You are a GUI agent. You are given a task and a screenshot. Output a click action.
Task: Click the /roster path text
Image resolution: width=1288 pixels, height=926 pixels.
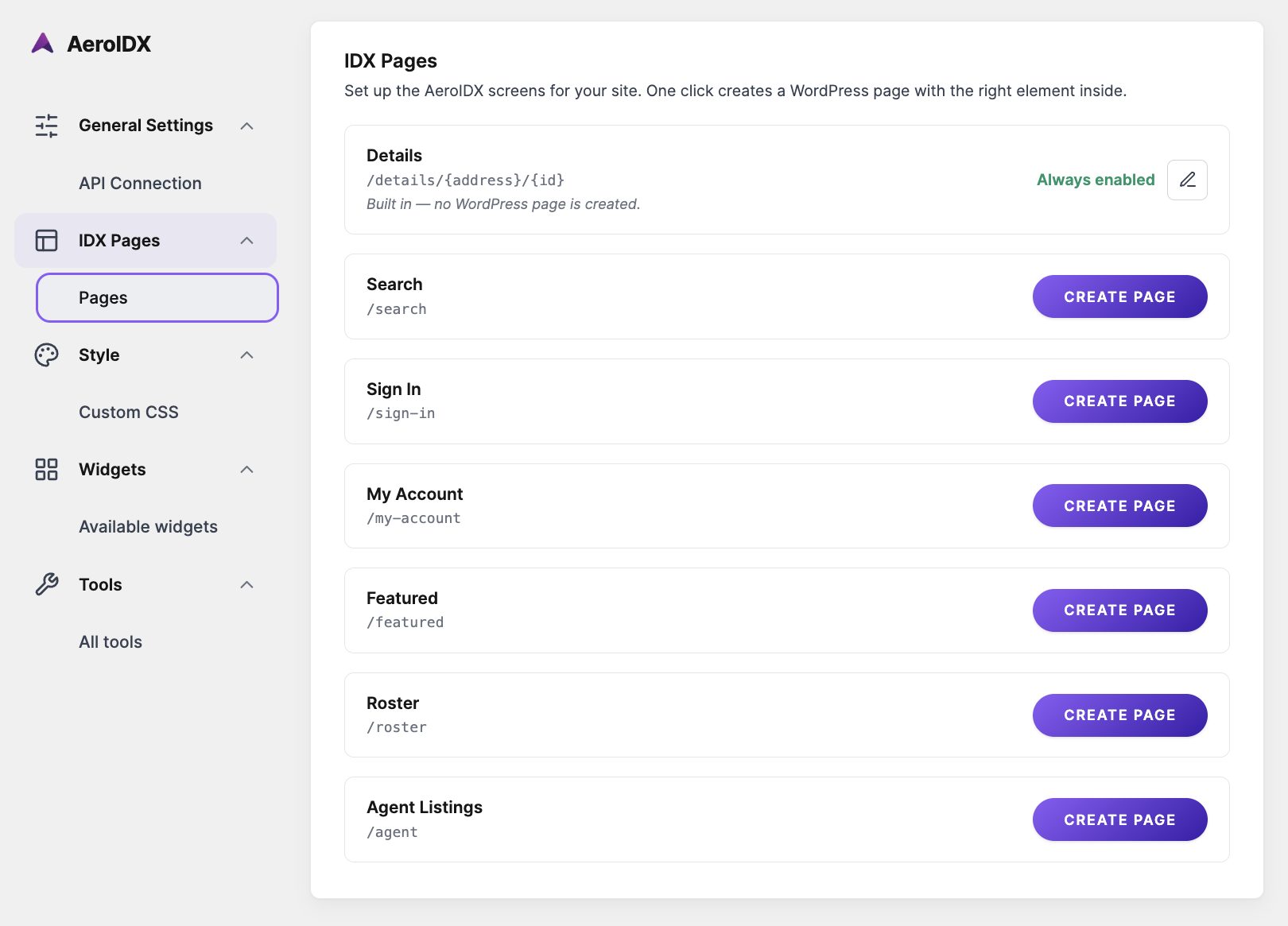coord(396,727)
